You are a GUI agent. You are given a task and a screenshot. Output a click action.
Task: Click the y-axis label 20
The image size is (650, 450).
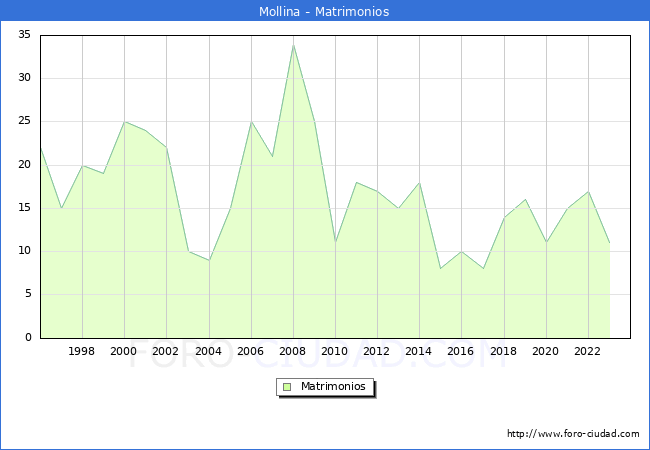point(24,165)
